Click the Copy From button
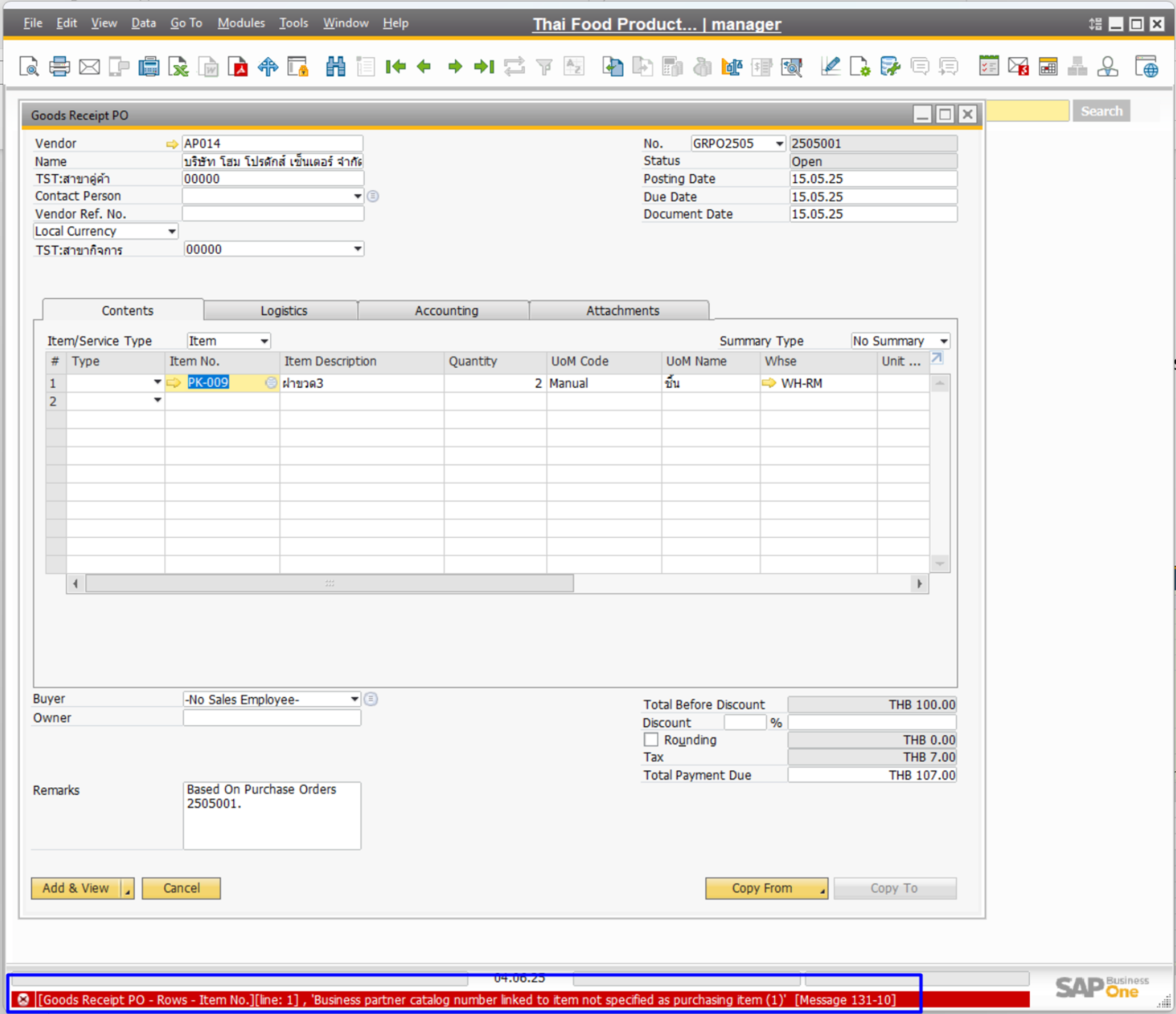 click(762, 888)
